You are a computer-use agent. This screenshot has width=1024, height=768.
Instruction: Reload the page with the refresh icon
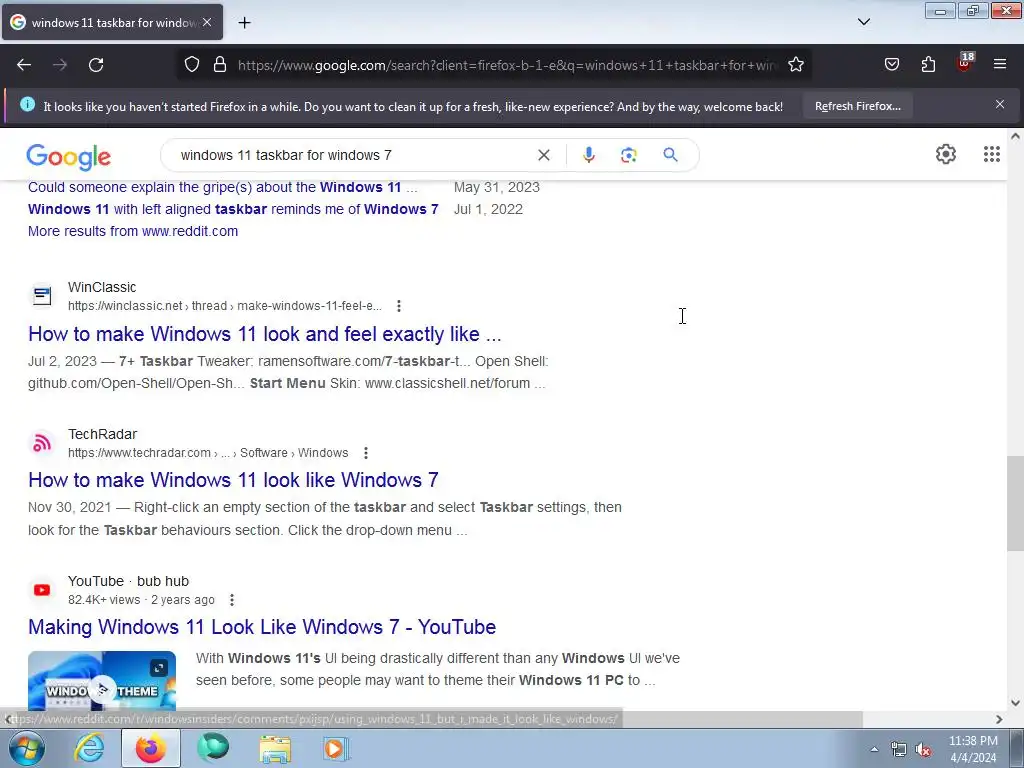[96, 65]
